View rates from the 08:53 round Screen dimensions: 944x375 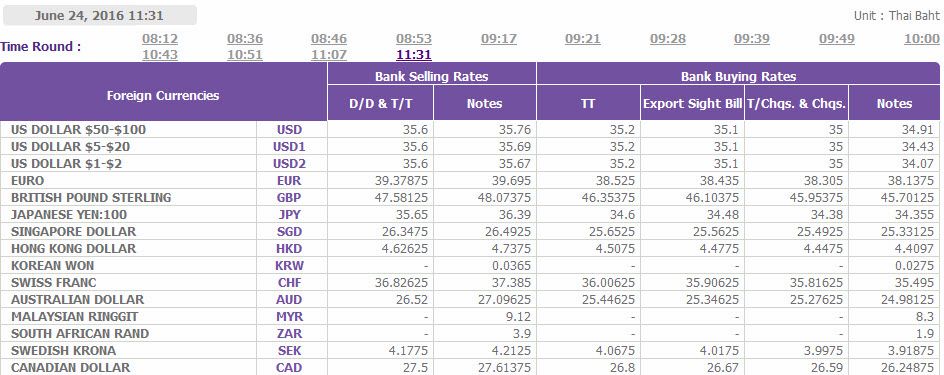point(414,39)
